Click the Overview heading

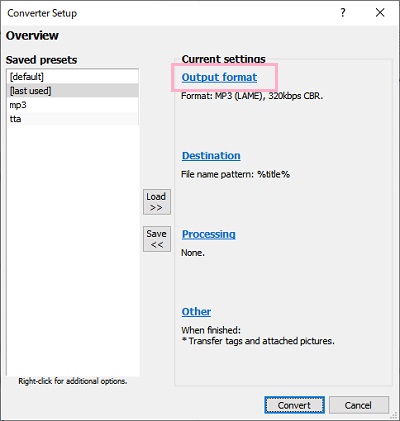pyautogui.click(x=32, y=36)
